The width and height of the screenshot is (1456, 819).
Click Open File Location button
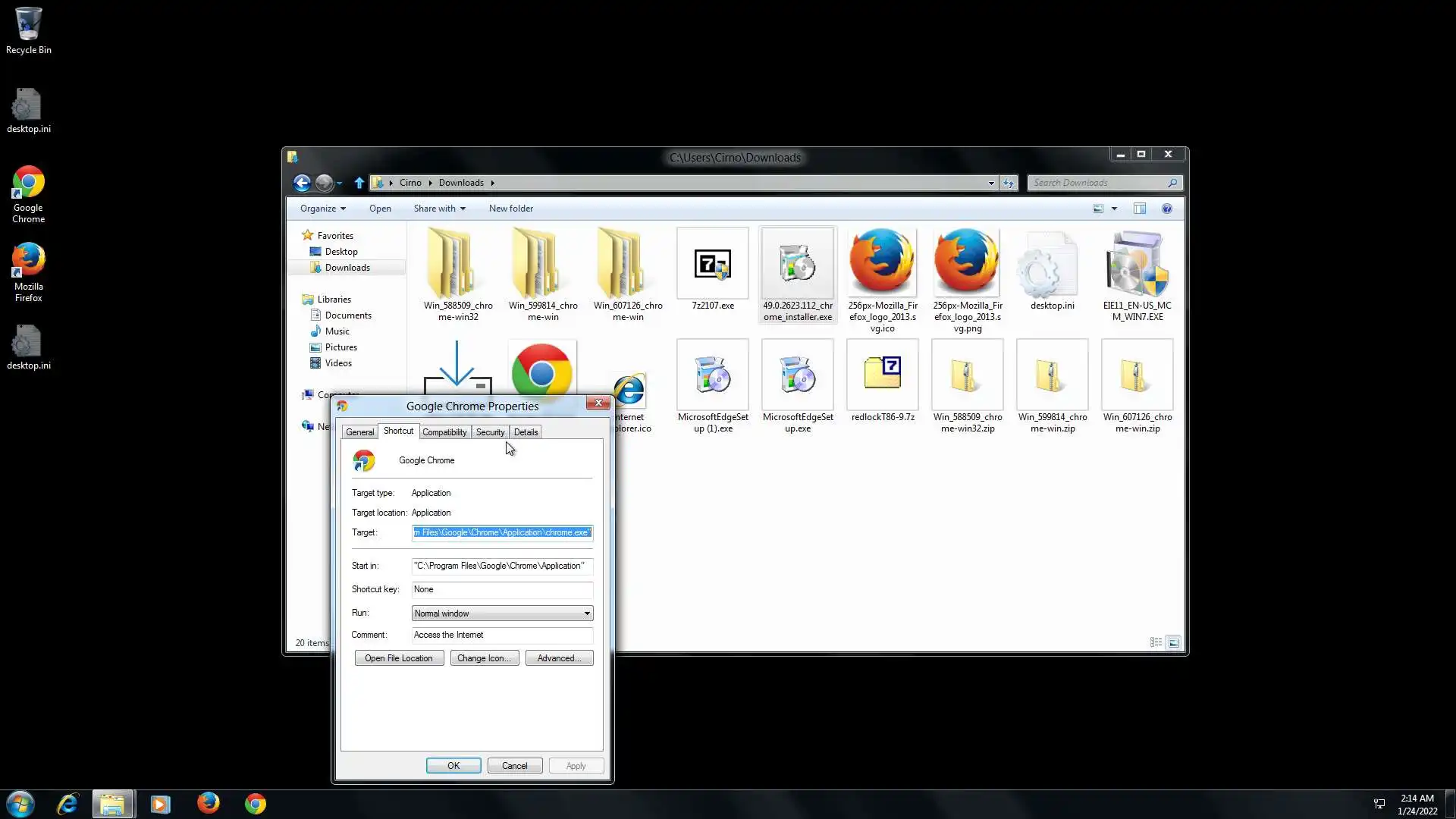(399, 658)
